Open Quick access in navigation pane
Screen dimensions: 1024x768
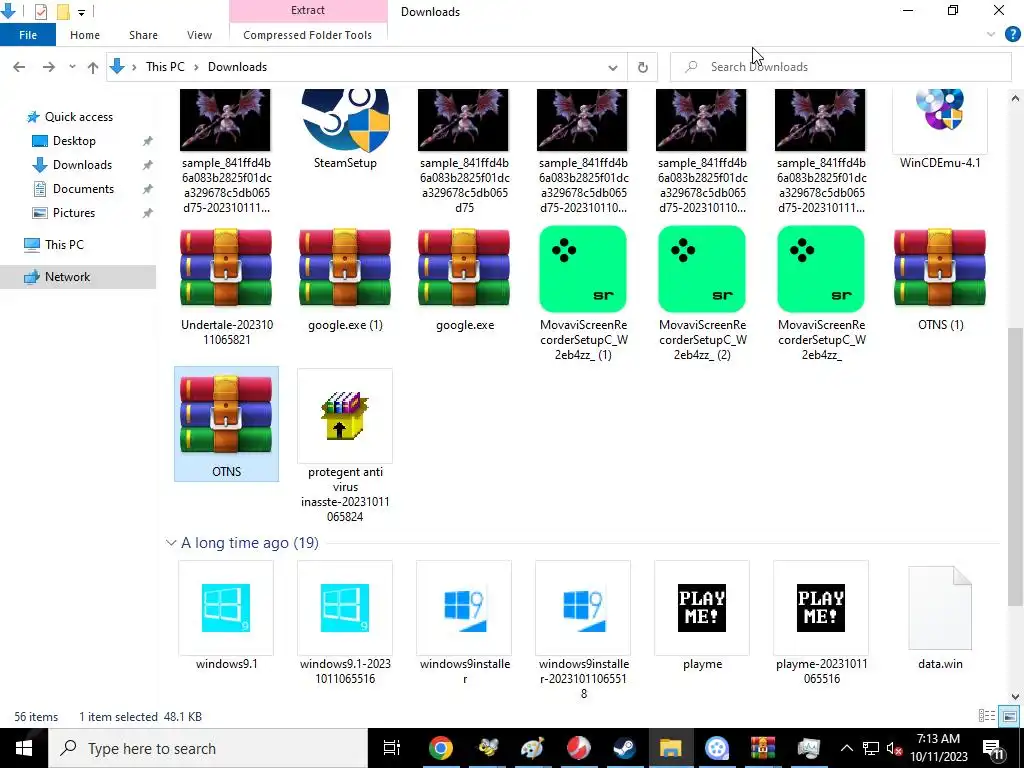78,117
